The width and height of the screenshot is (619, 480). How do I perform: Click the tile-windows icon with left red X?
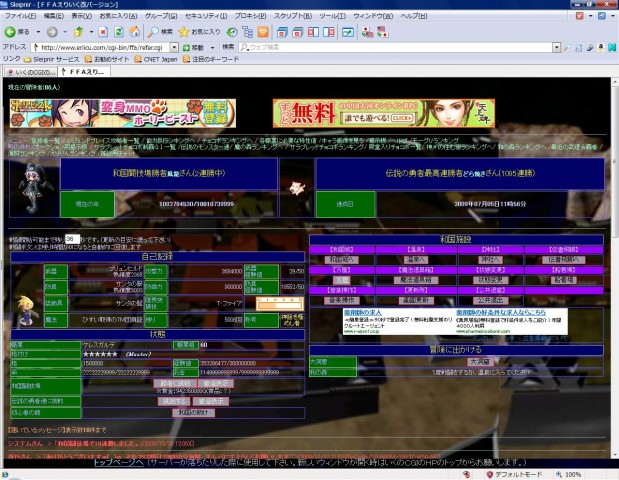coord(313,32)
